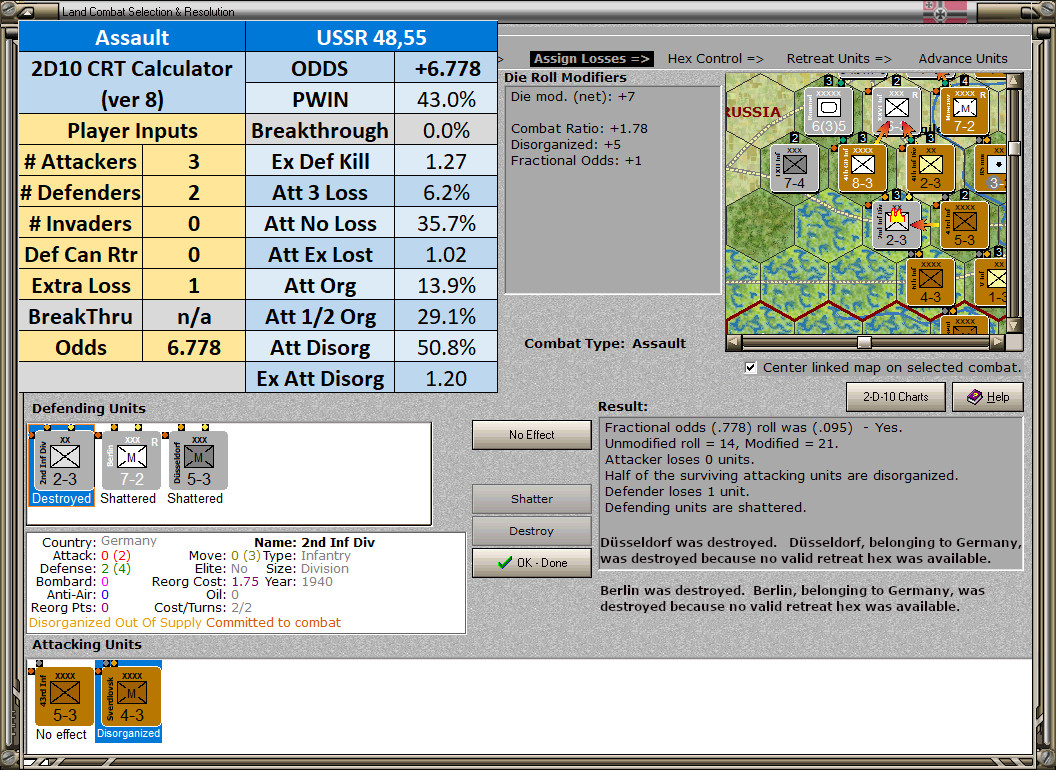Shatter the selected unit
Screen dimensions: 1056x770
531,499
